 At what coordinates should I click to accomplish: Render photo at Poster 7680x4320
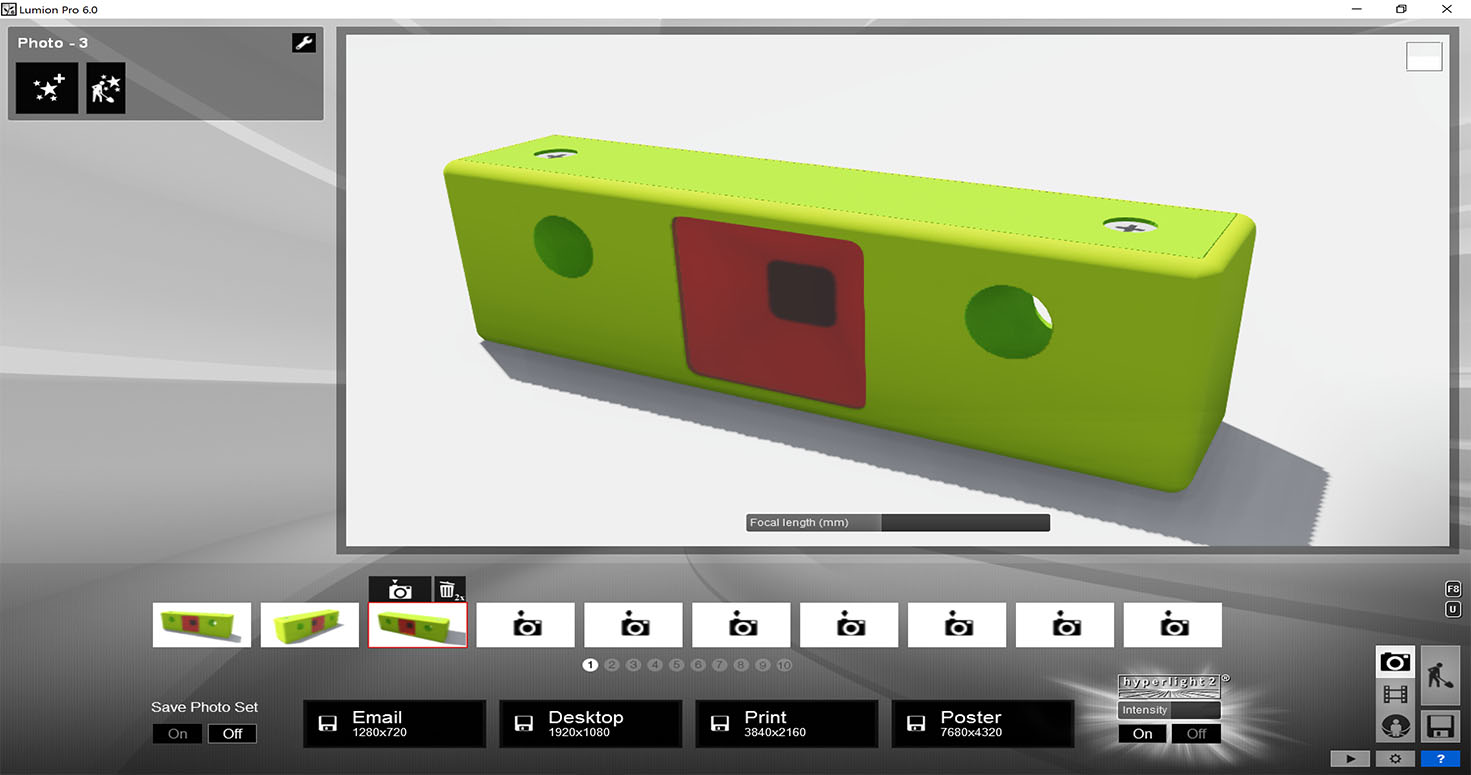coord(983,724)
